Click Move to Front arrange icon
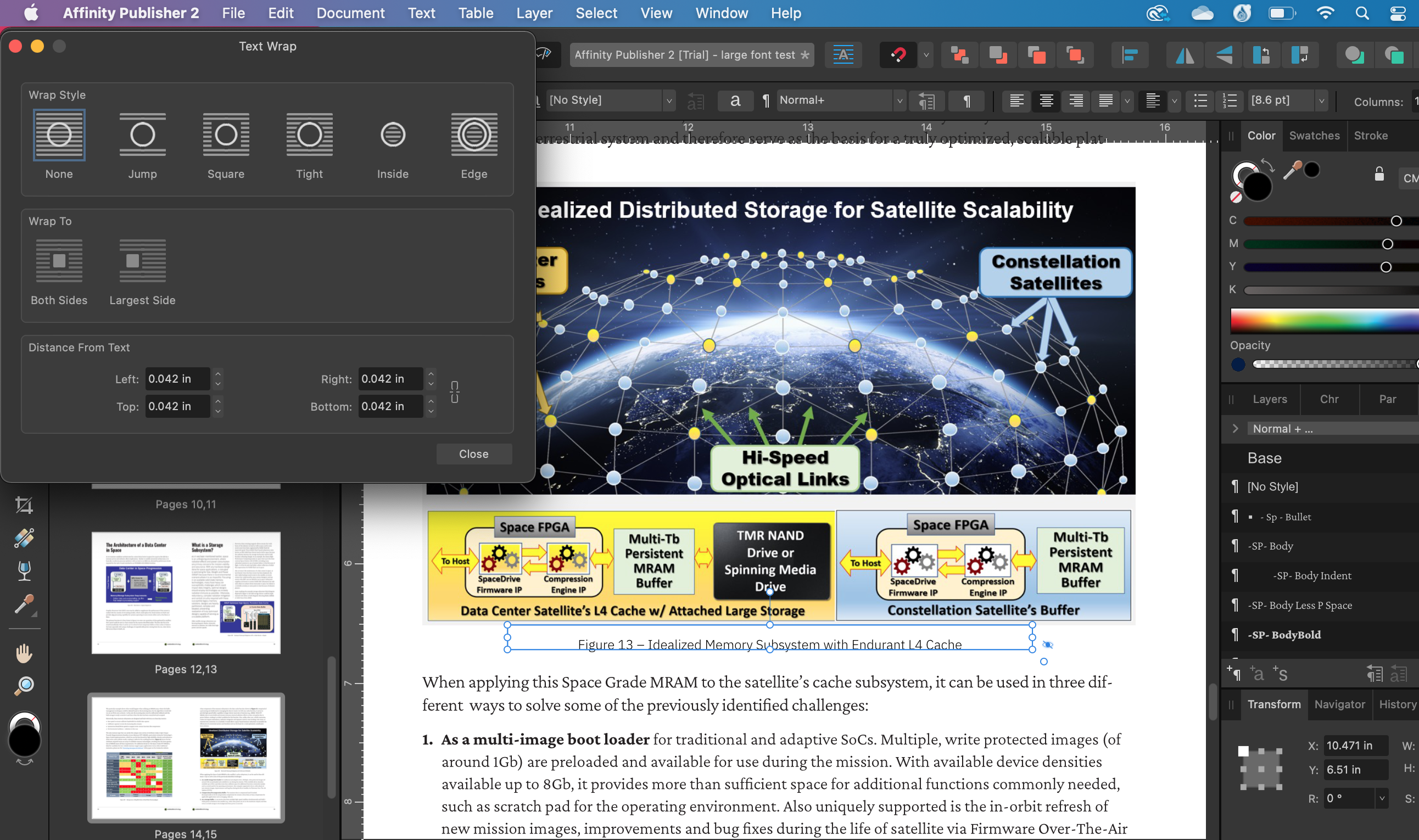Image resolution: width=1419 pixels, height=840 pixels. click(x=1074, y=55)
